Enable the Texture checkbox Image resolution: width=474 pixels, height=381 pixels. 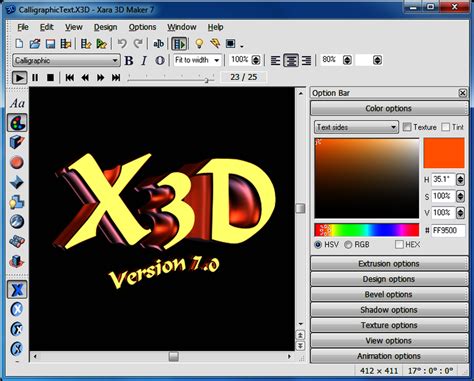tap(407, 127)
